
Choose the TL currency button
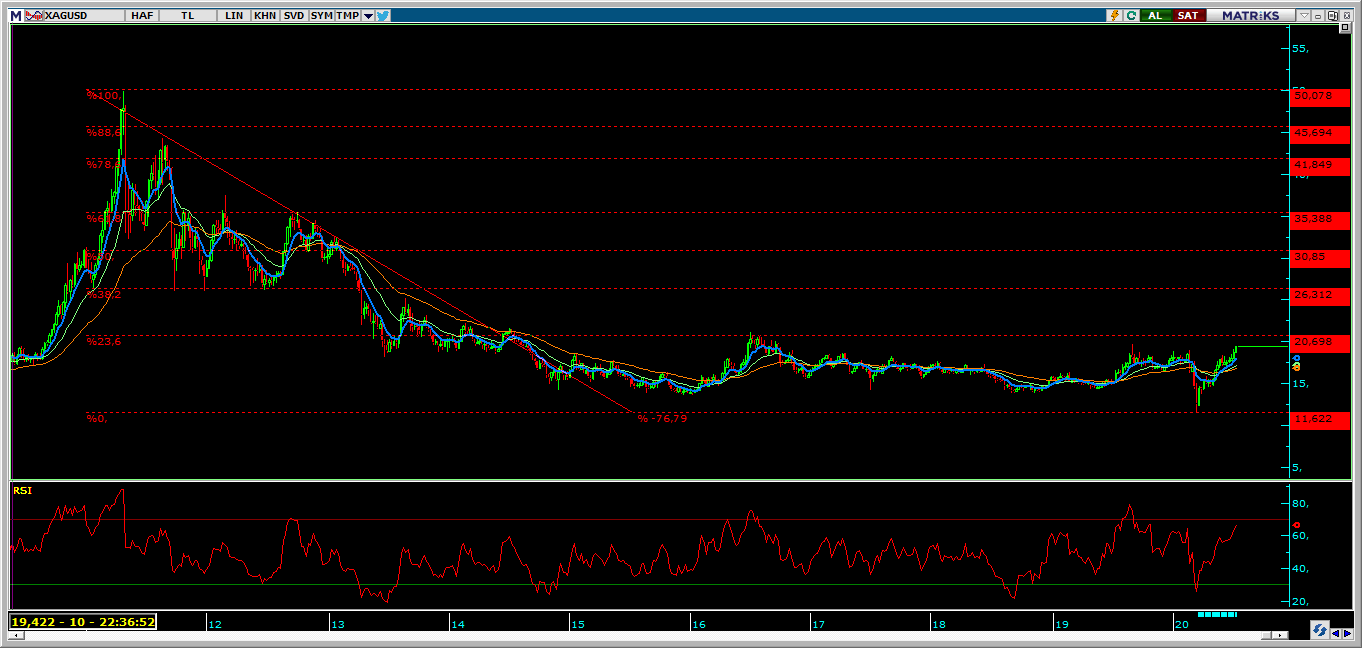coord(187,16)
